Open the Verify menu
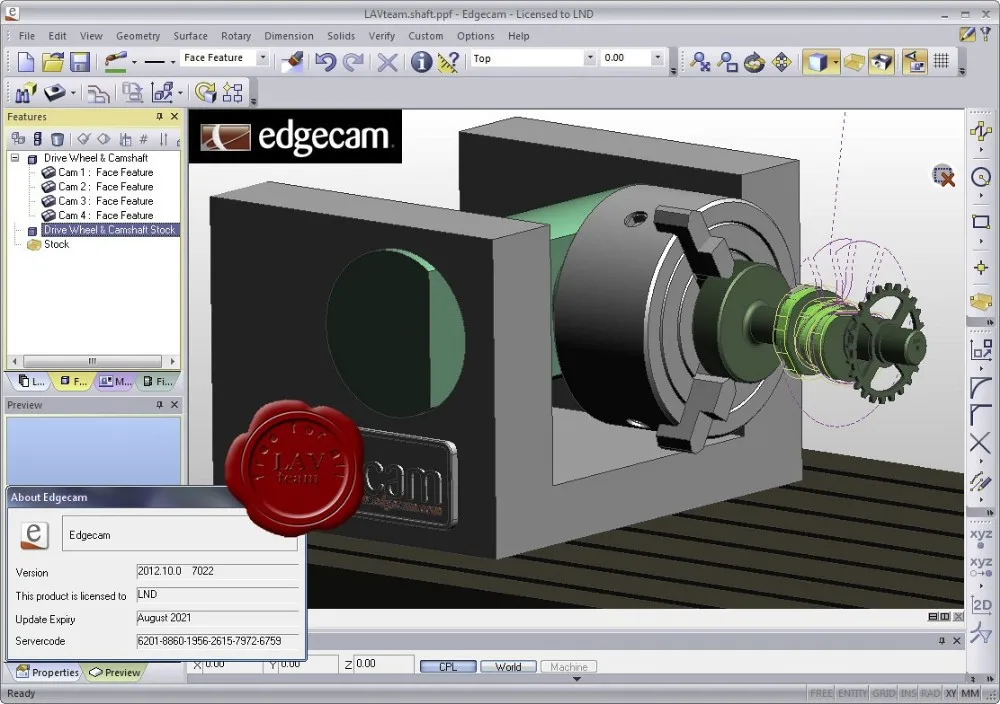 [x=381, y=36]
